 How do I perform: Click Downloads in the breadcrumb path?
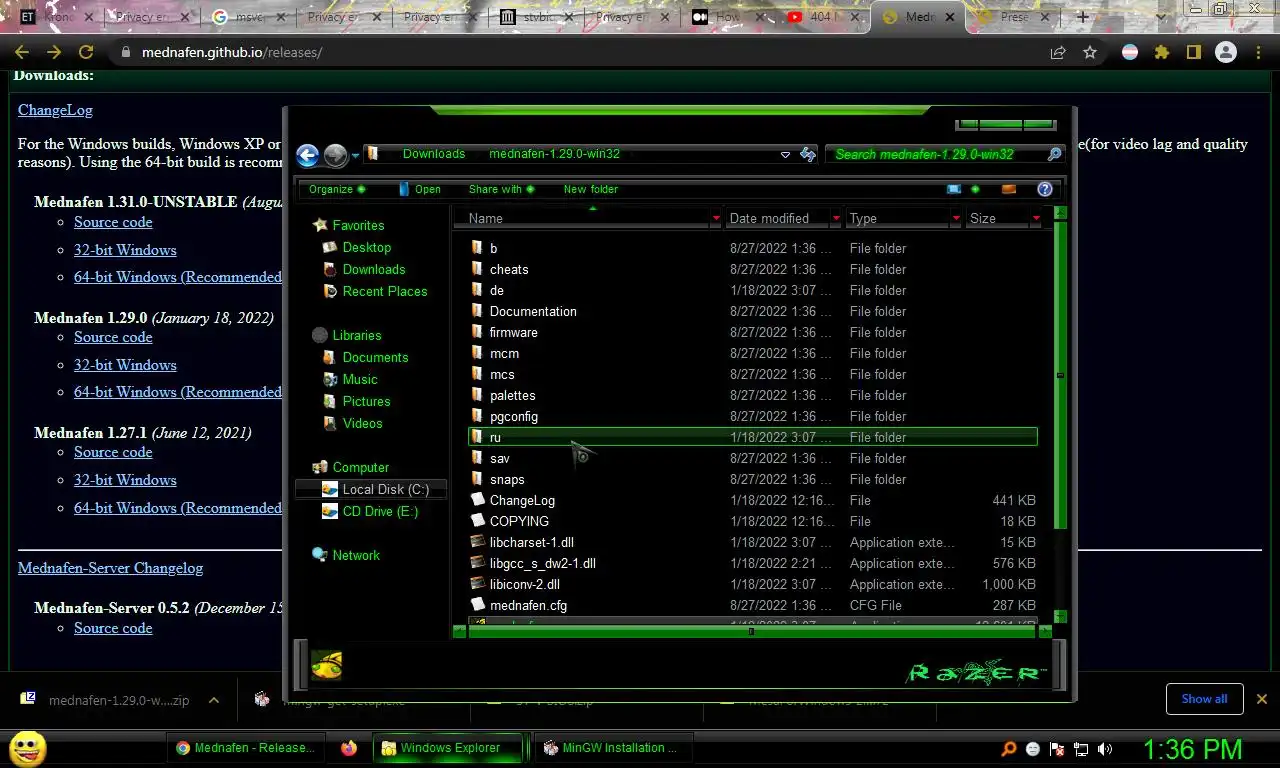[434, 154]
